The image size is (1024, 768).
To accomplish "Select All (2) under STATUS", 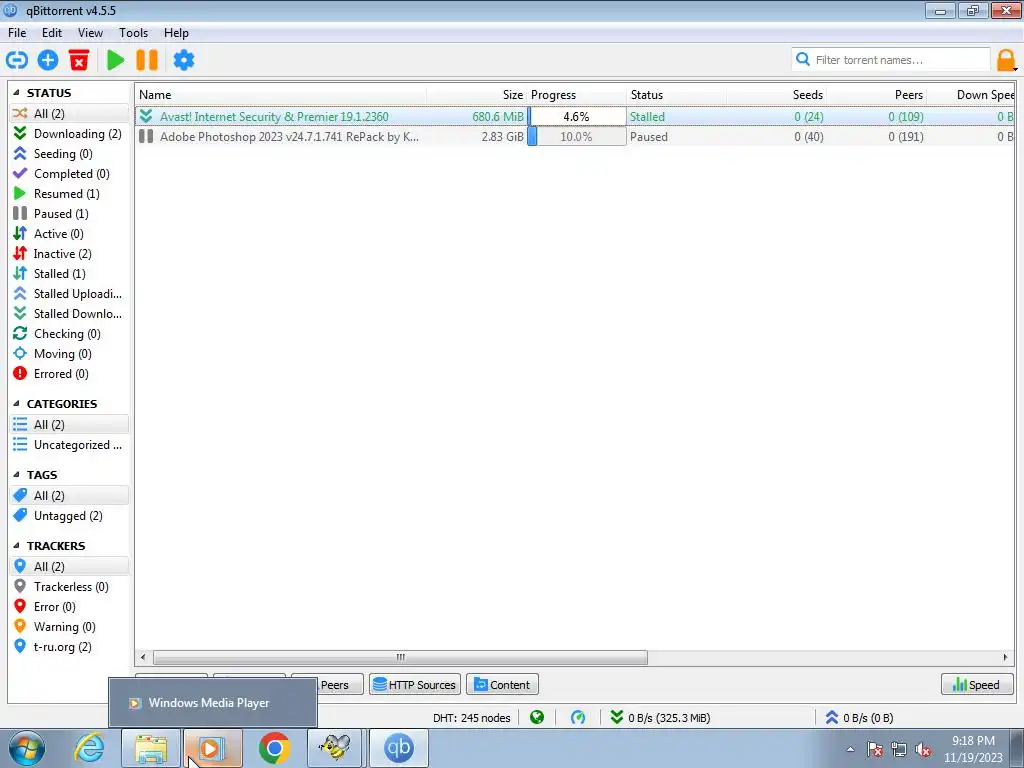I will pos(69,114).
